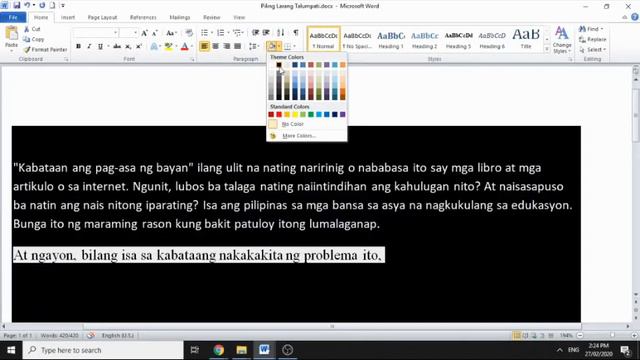Screen dimensions: 640x360
Task: Apply strikethrough formatting
Action: pos(117,47)
